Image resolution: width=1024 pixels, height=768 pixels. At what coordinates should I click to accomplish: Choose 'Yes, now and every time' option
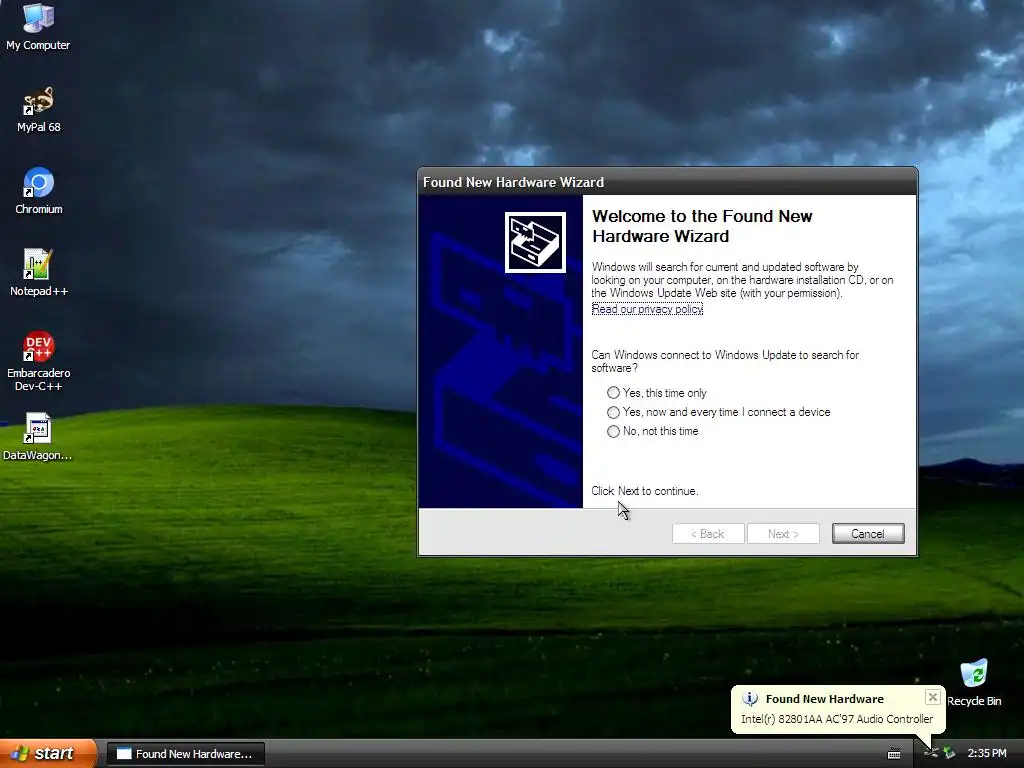pos(719,412)
